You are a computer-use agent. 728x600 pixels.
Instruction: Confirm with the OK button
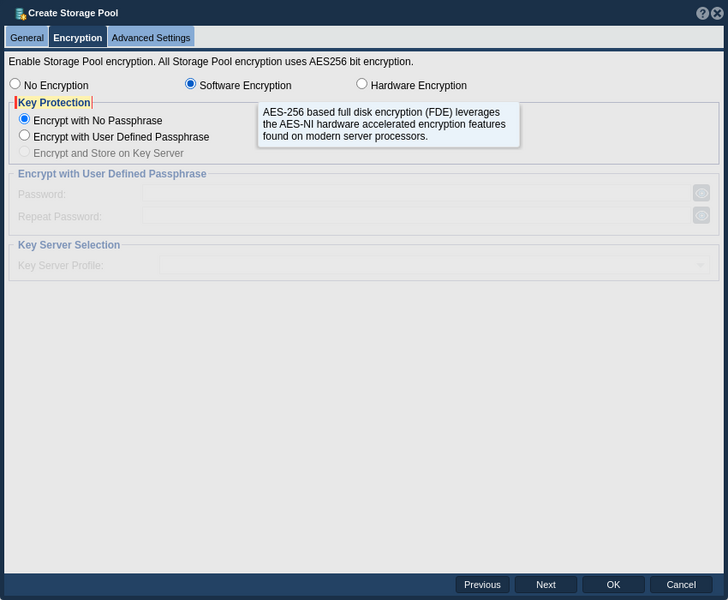[x=613, y=585]
